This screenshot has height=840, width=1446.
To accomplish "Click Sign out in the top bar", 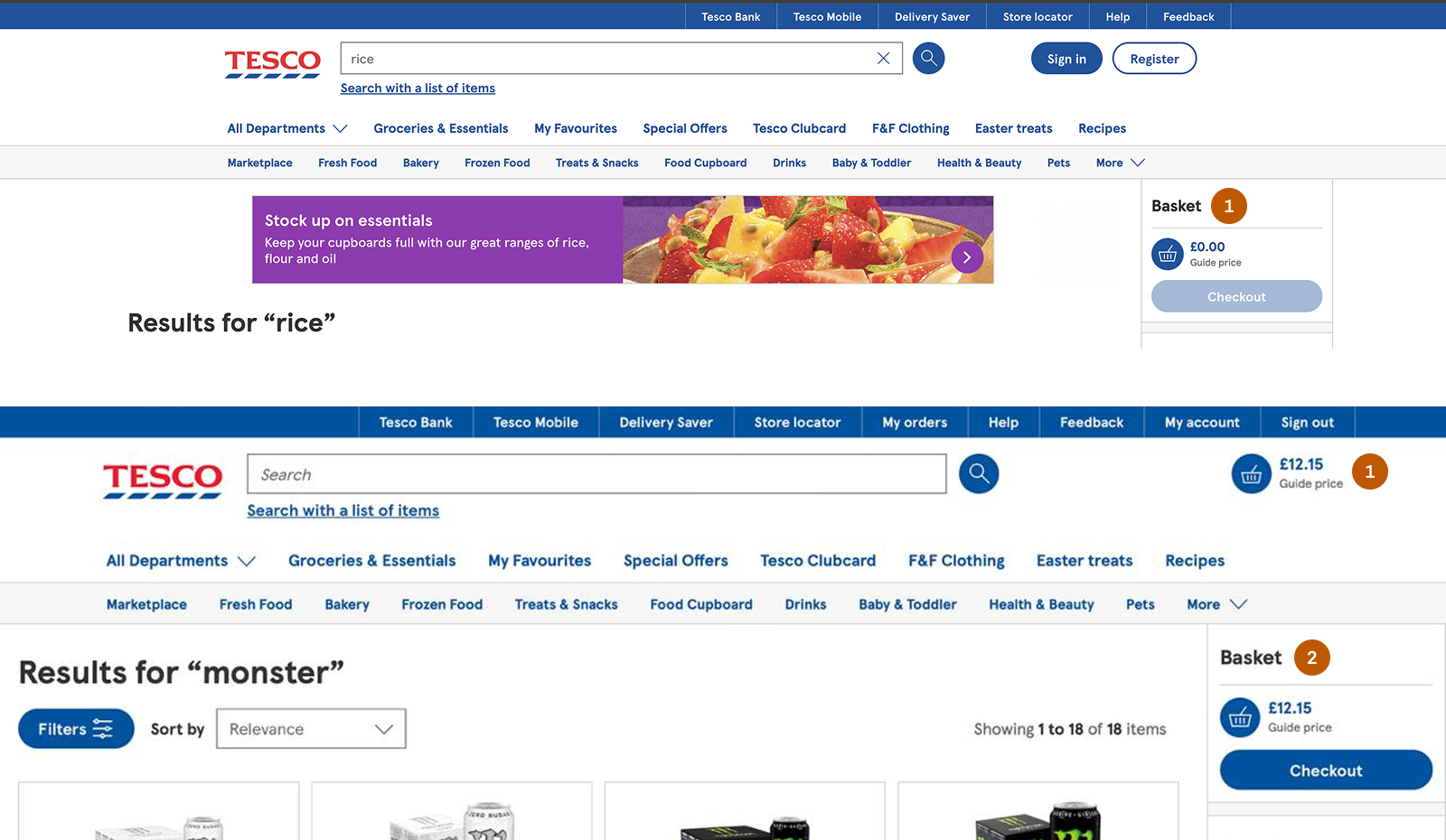I will [1307, 423].
